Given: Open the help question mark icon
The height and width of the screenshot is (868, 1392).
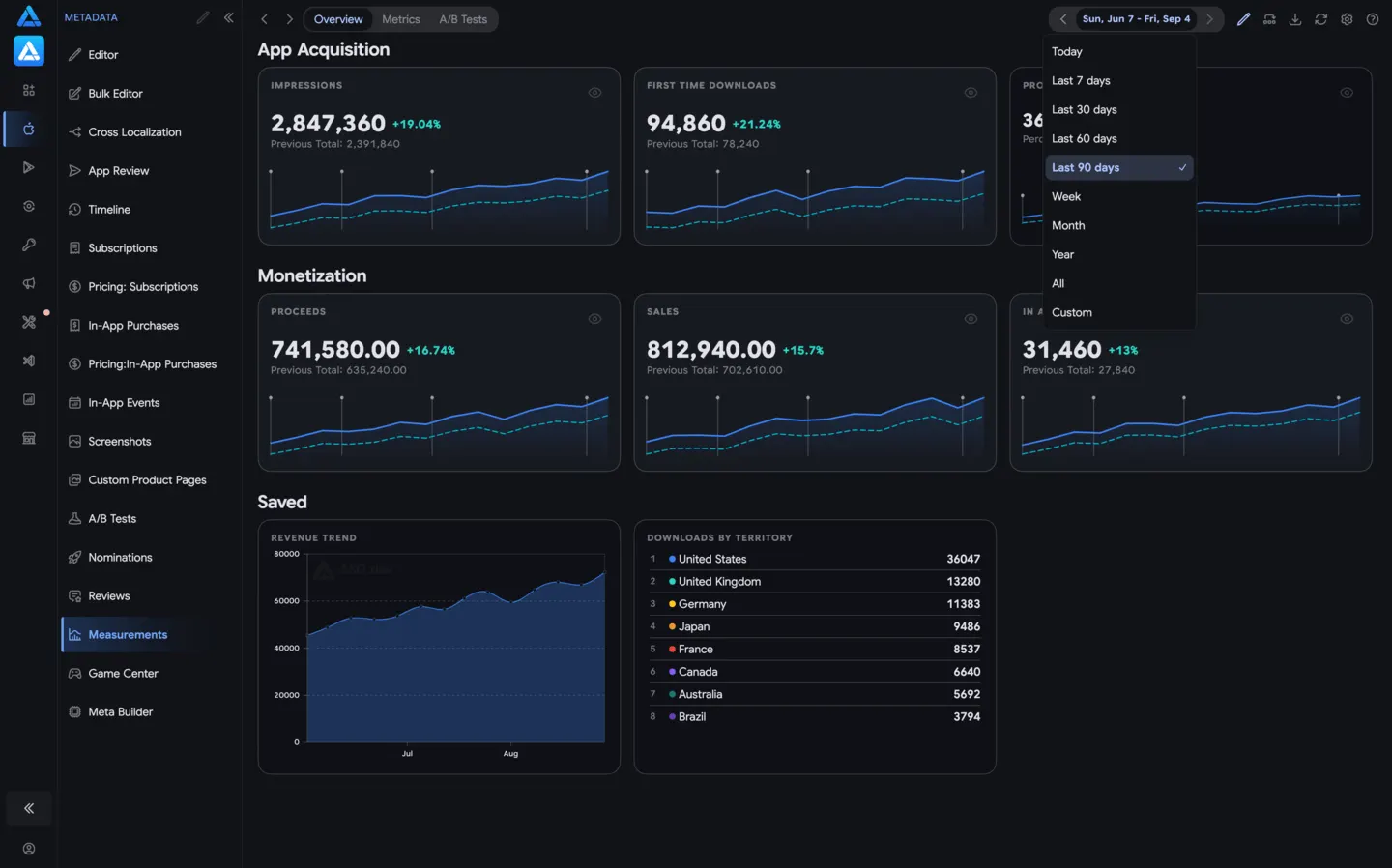Looking at the screenshot, I should [x=1372, y=19].
